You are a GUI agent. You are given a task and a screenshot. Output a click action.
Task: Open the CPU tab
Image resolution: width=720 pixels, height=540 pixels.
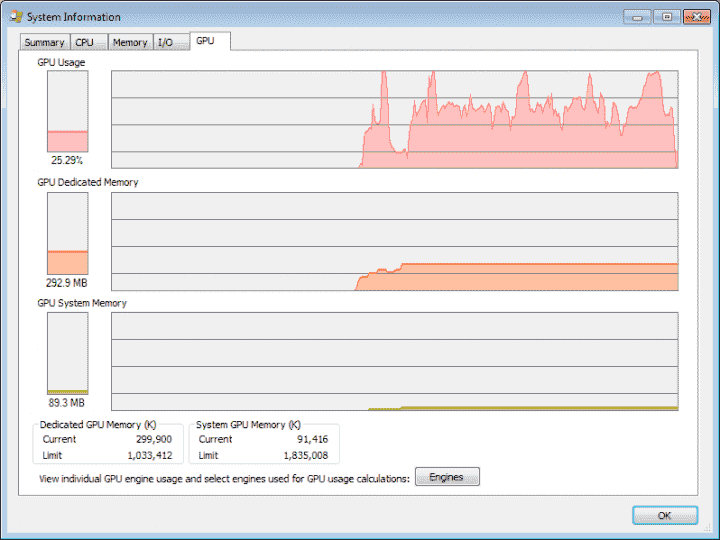tap(88, 42)
